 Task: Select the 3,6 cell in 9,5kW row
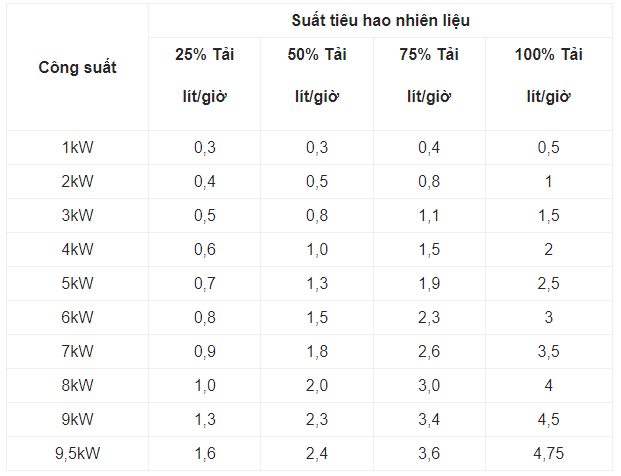tap(428, 454)
